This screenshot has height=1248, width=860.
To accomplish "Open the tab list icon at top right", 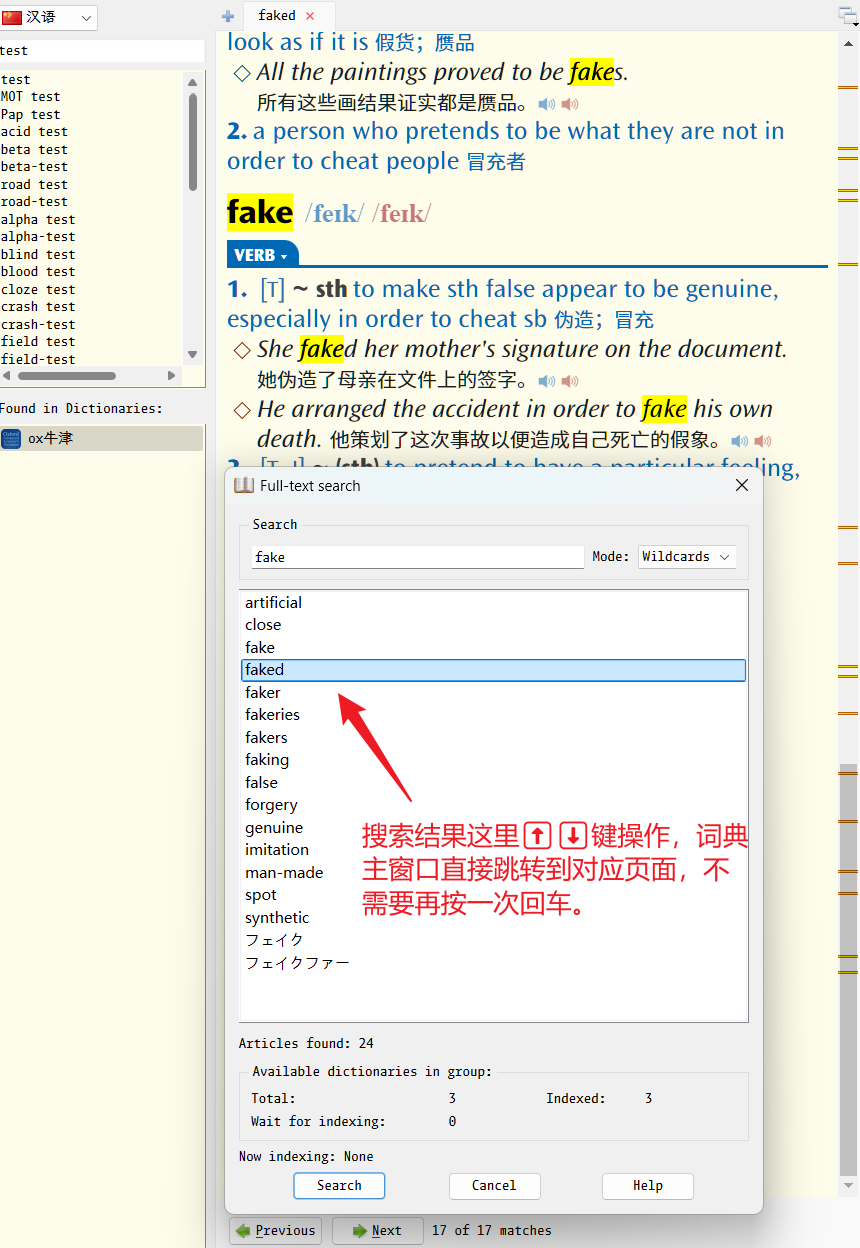I will point(848,14).
